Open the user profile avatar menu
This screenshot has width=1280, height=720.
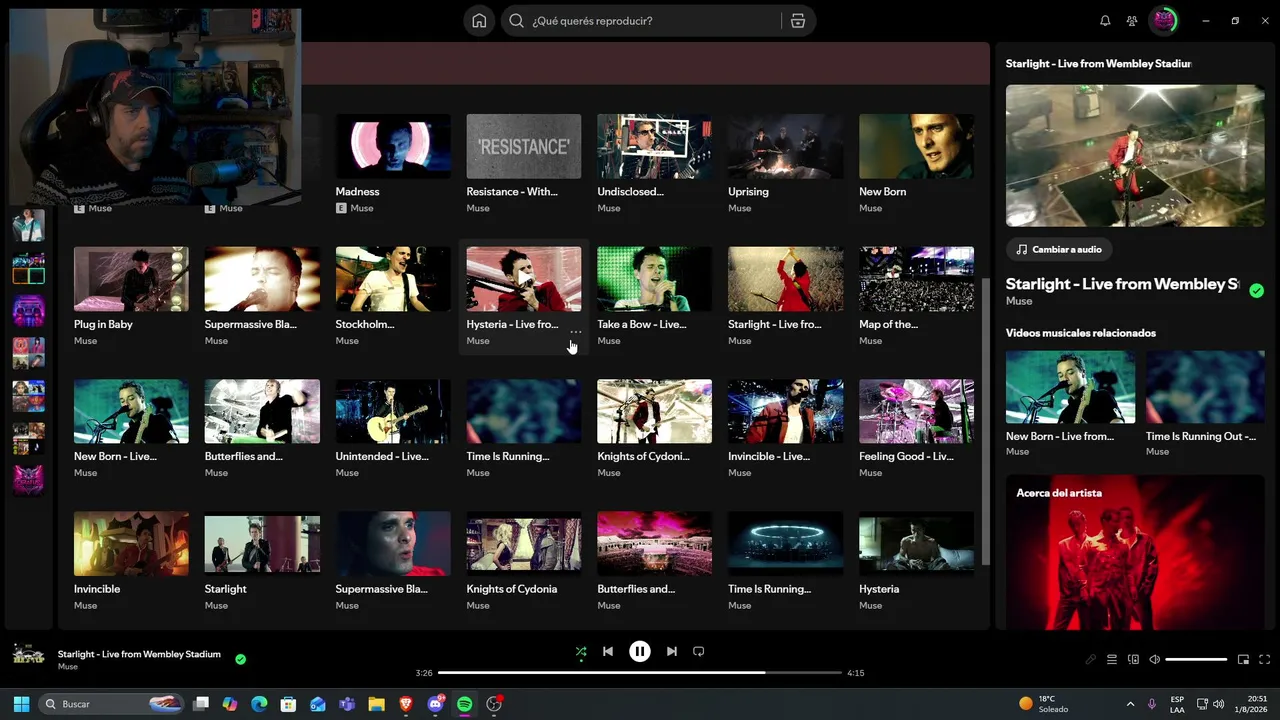(x=1164, y=21)
